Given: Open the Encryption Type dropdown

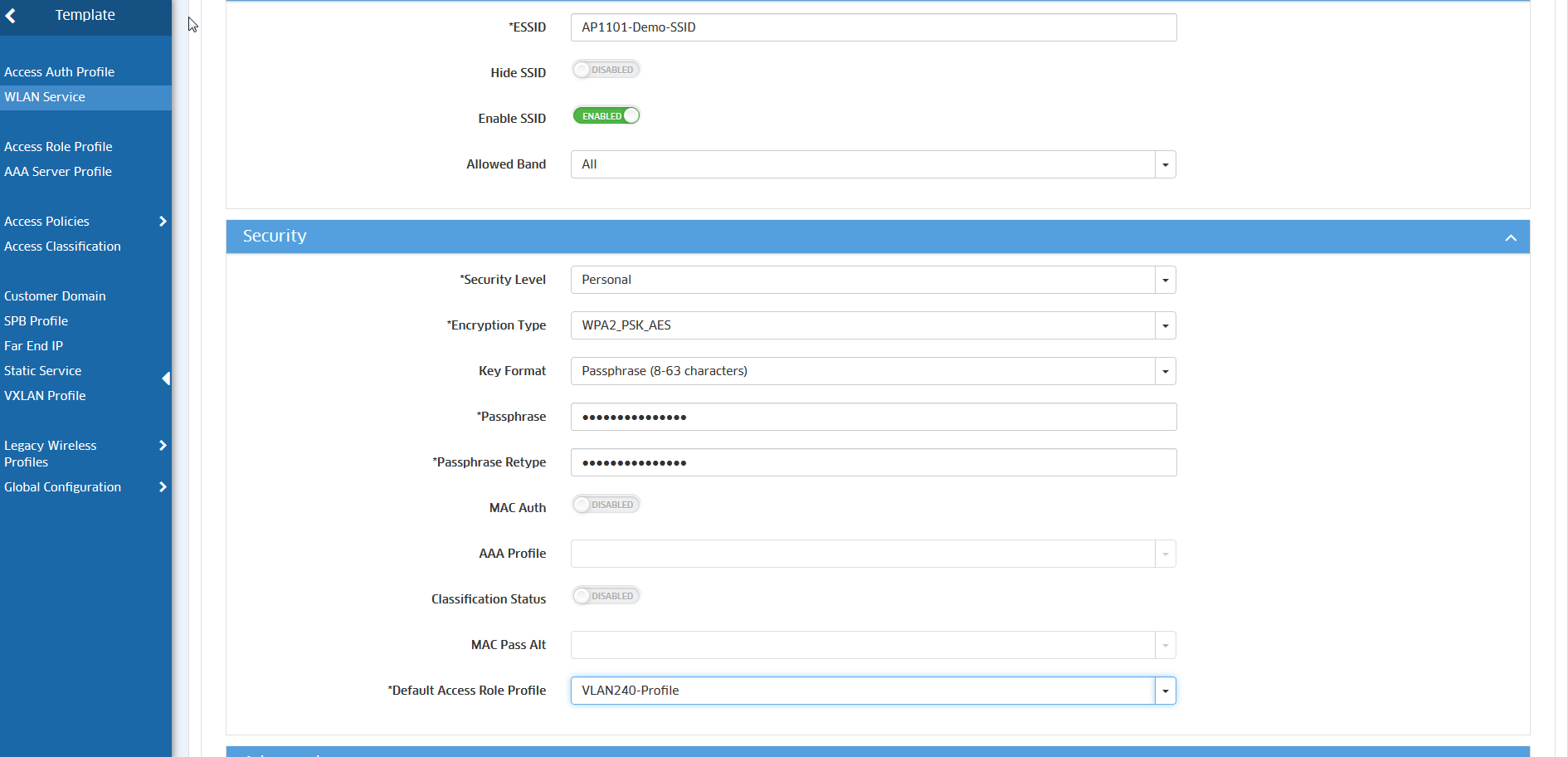Looking at the screenshot, I should tap(1165, 325).
